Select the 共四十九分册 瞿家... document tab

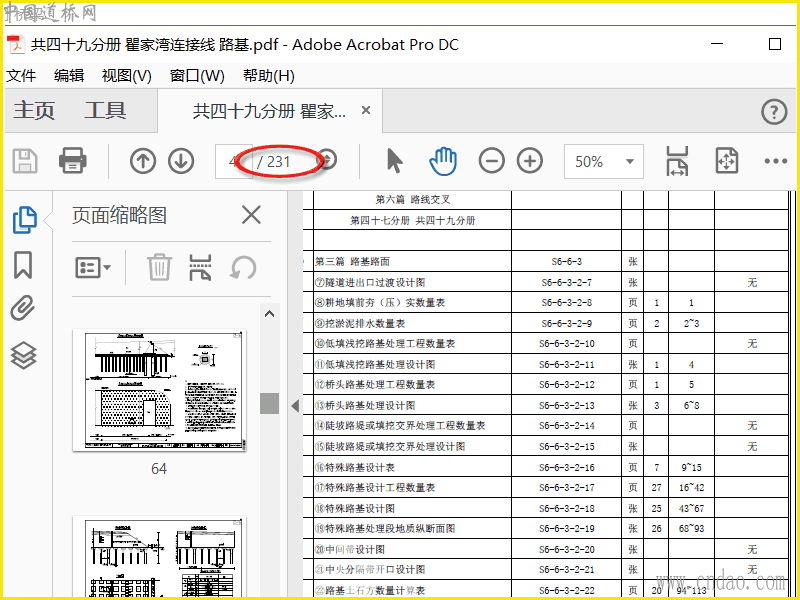pyautogui.click(x=269, y=111)
